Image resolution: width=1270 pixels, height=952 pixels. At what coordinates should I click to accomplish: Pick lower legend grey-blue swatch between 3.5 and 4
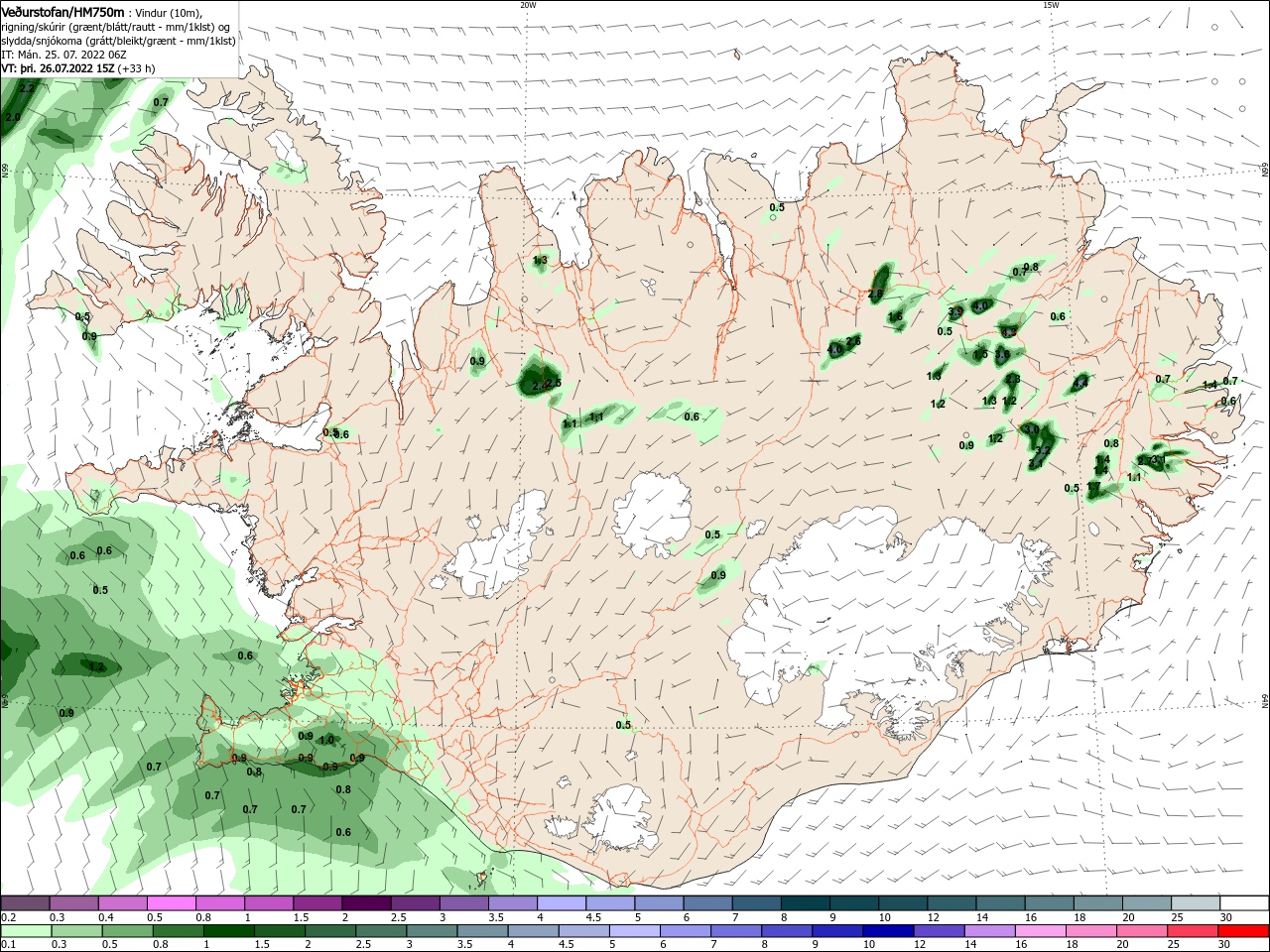pyautogui.click(x=482, y=931)
